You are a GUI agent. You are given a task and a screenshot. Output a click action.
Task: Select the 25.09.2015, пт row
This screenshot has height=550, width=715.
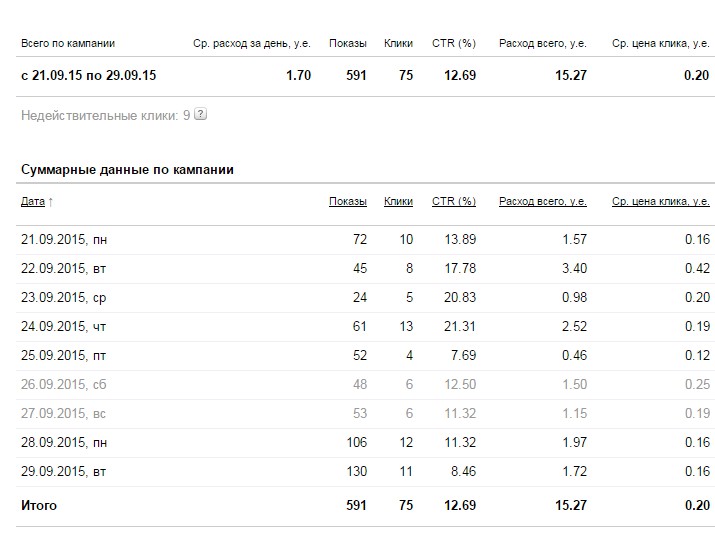point(365,356)
